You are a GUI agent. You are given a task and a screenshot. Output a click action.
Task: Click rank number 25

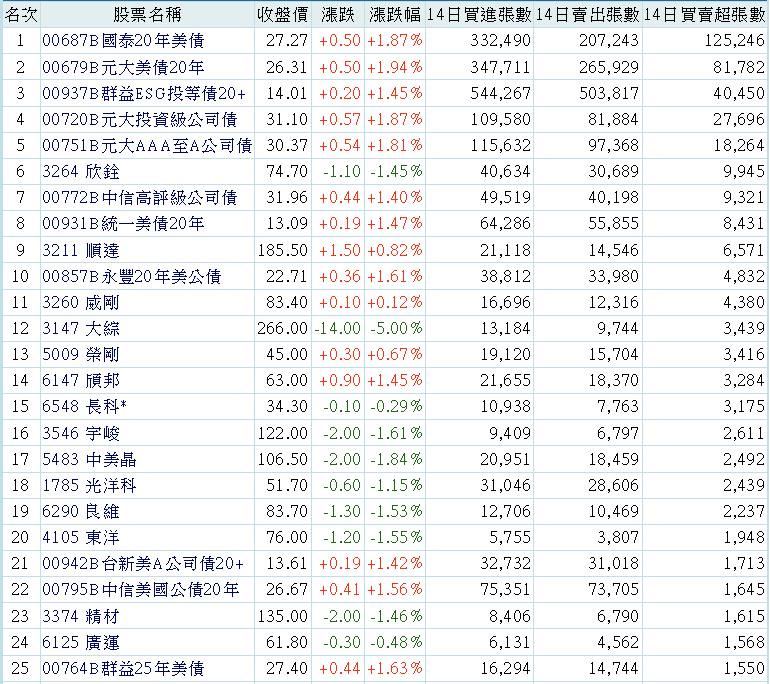(x=20, y=668)
